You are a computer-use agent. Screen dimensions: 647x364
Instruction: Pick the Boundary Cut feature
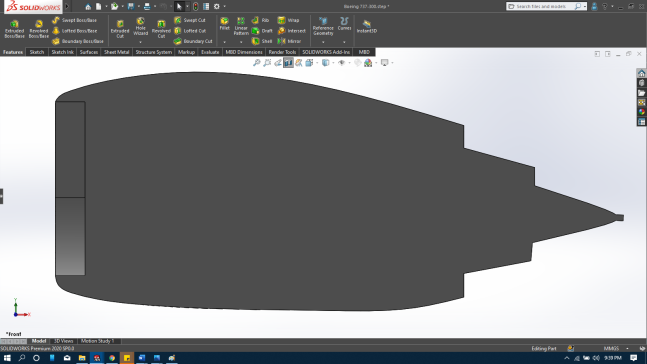[x=193, y=41]
